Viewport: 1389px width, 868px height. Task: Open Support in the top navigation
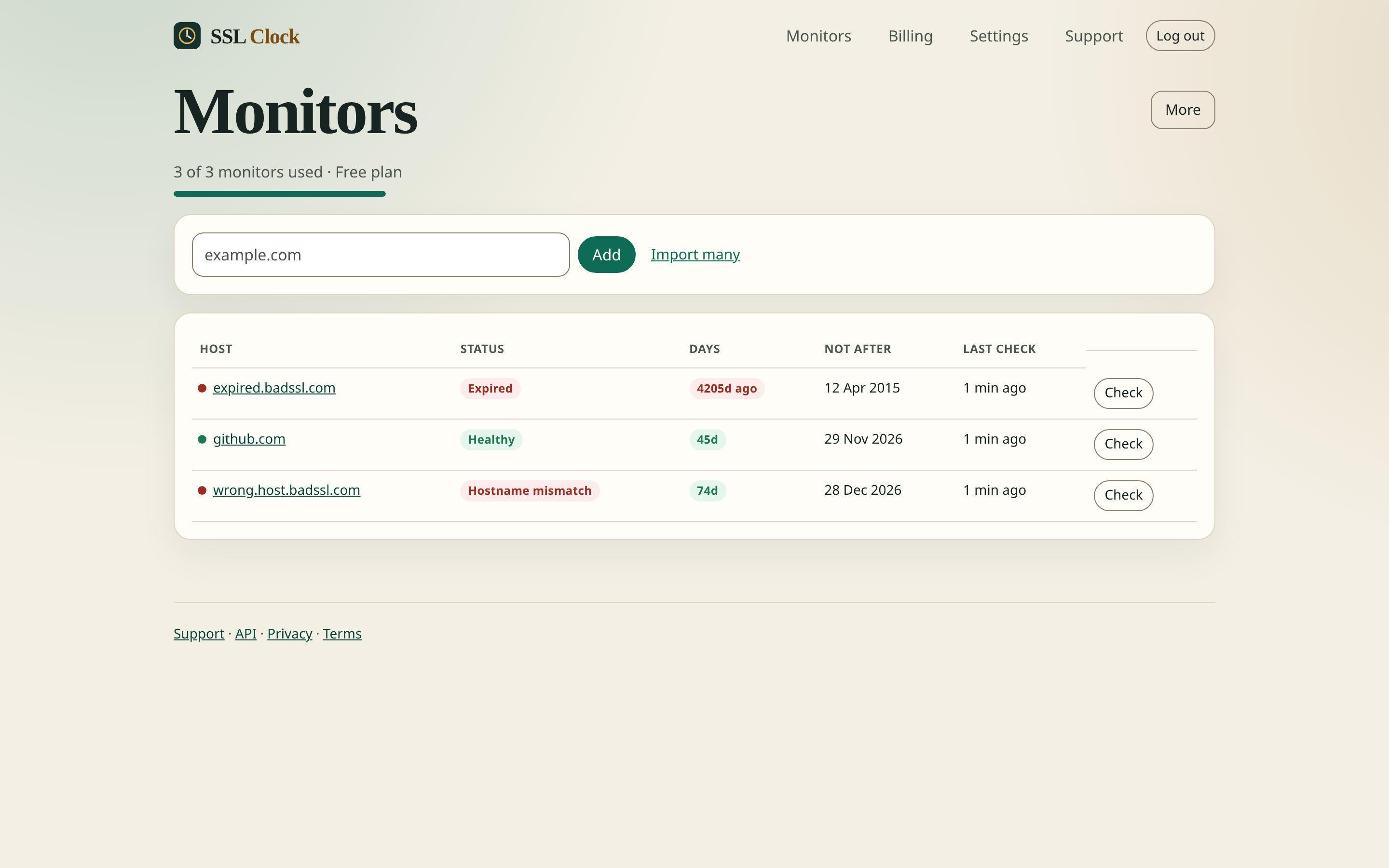click(x=1094, y=36)
